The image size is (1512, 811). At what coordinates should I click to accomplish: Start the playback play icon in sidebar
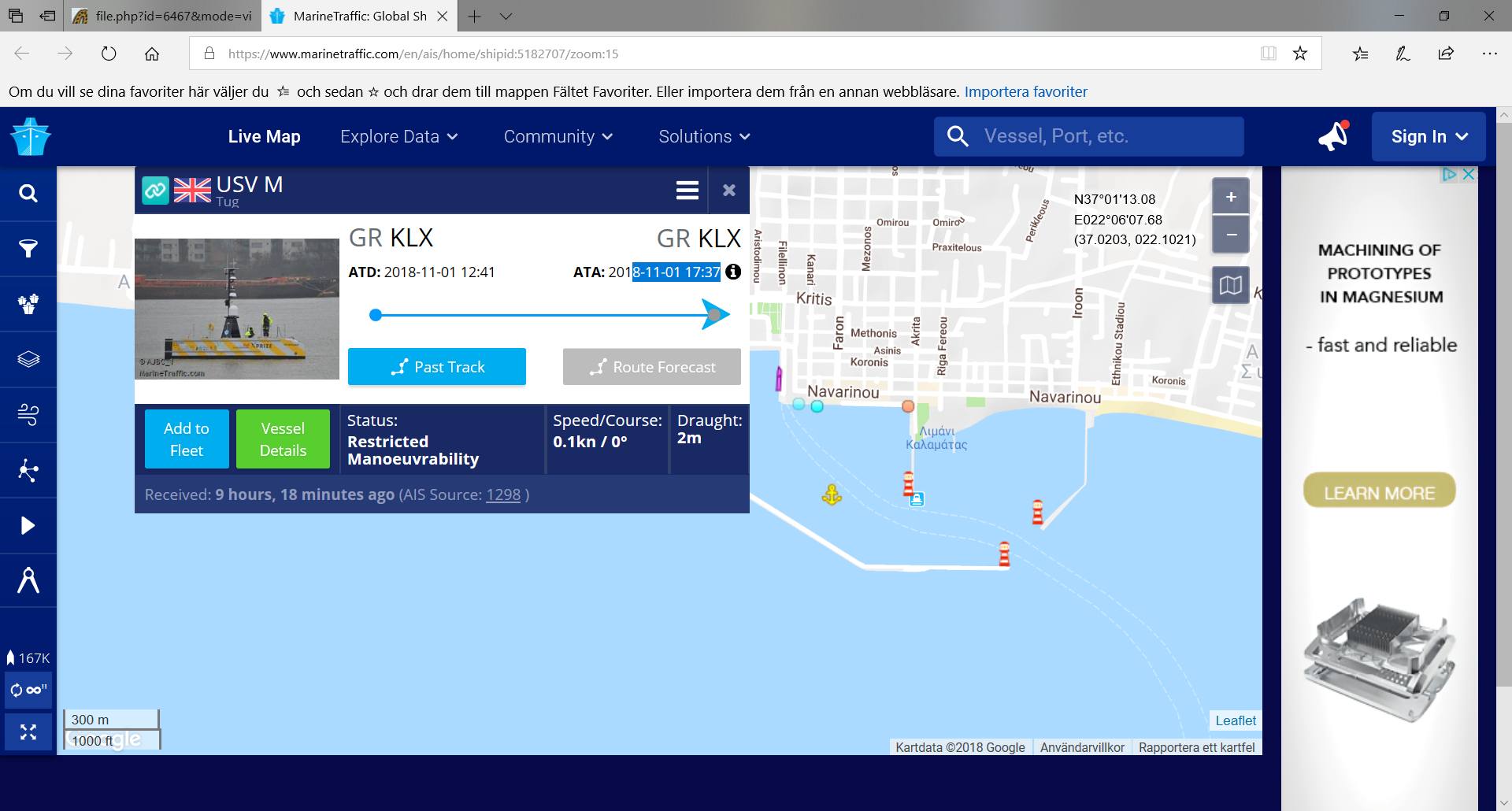[28, 526]
